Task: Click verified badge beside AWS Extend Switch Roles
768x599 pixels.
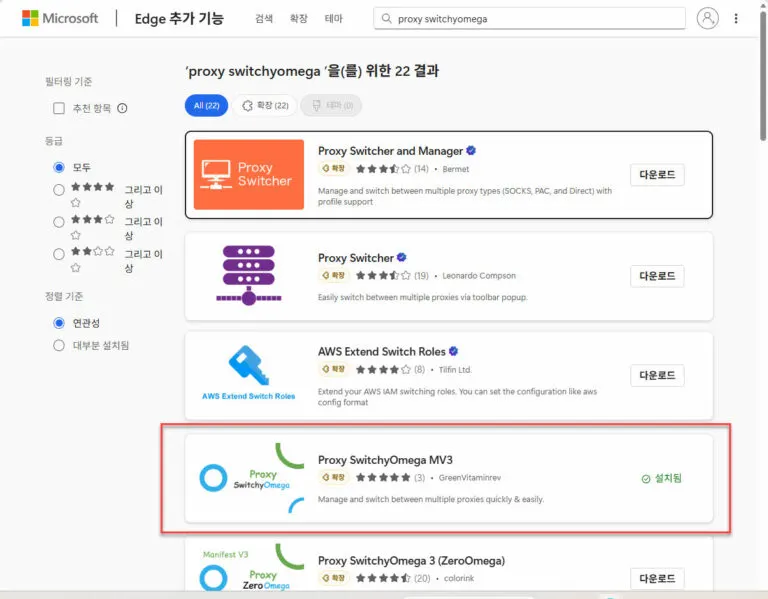Action: [x=454, y=351]
